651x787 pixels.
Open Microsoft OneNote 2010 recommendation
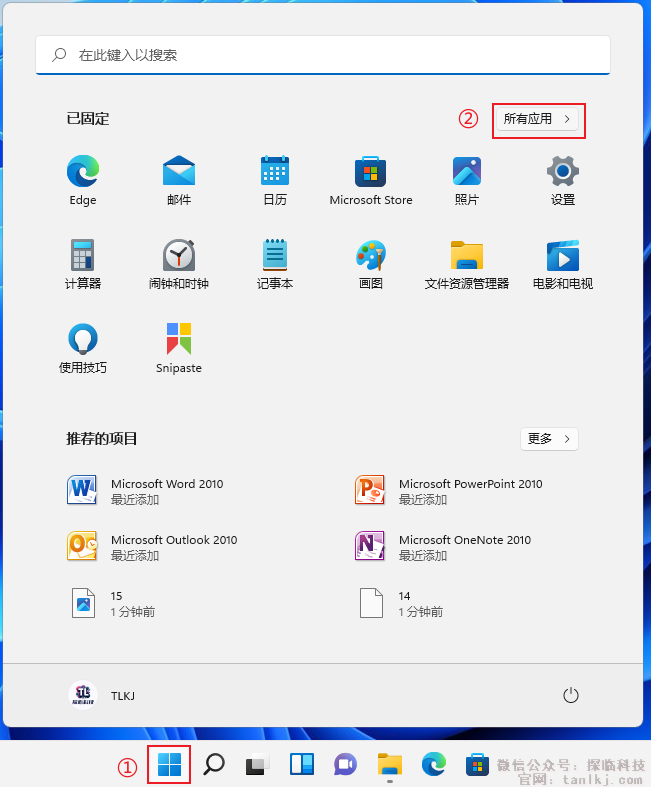tap(443, 547)
